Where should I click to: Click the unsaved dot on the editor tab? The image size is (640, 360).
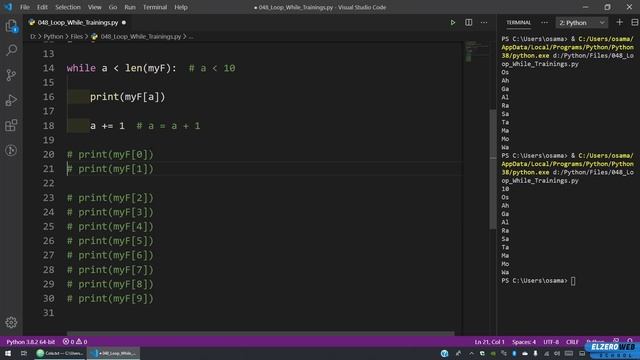point(124,22)
